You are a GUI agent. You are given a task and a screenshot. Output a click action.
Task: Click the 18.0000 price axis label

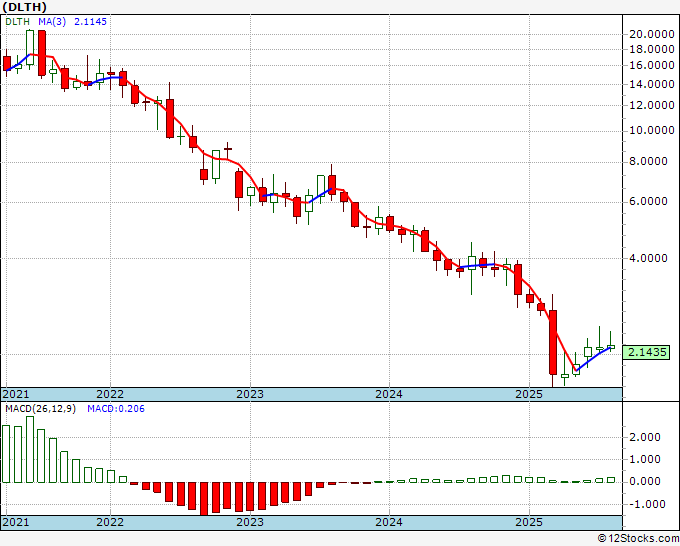[654, 49]
